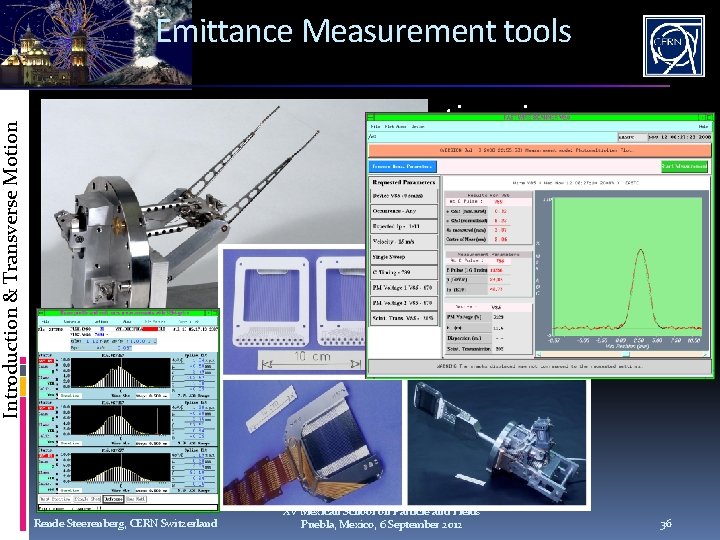The width and height of the screenshot is (720, 540).
Task: Click the Baseline button under the top histogram
Action: click(x=70, y=395)
